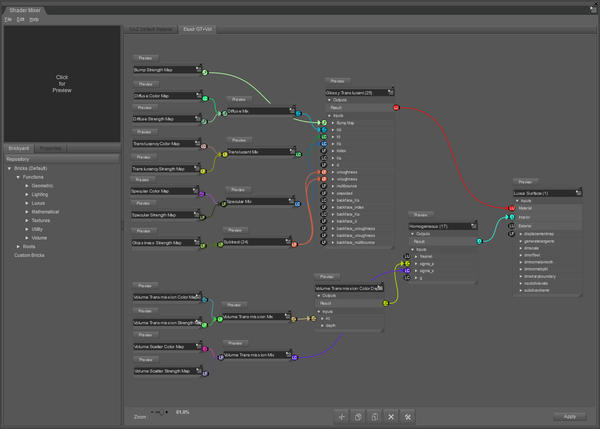
Task: Collapse the Bricks (Default) tree node
Action: pos(10,168)
